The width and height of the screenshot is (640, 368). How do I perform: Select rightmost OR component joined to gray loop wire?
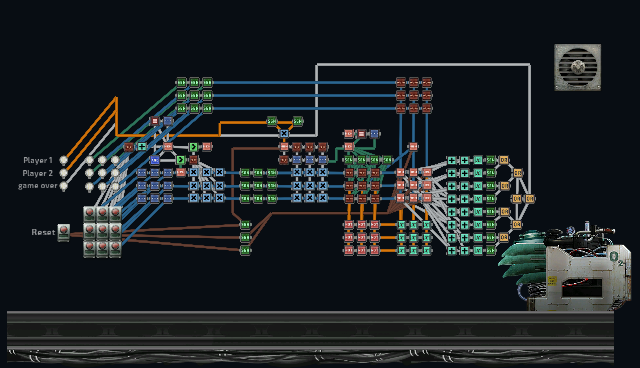pos(529,199)
